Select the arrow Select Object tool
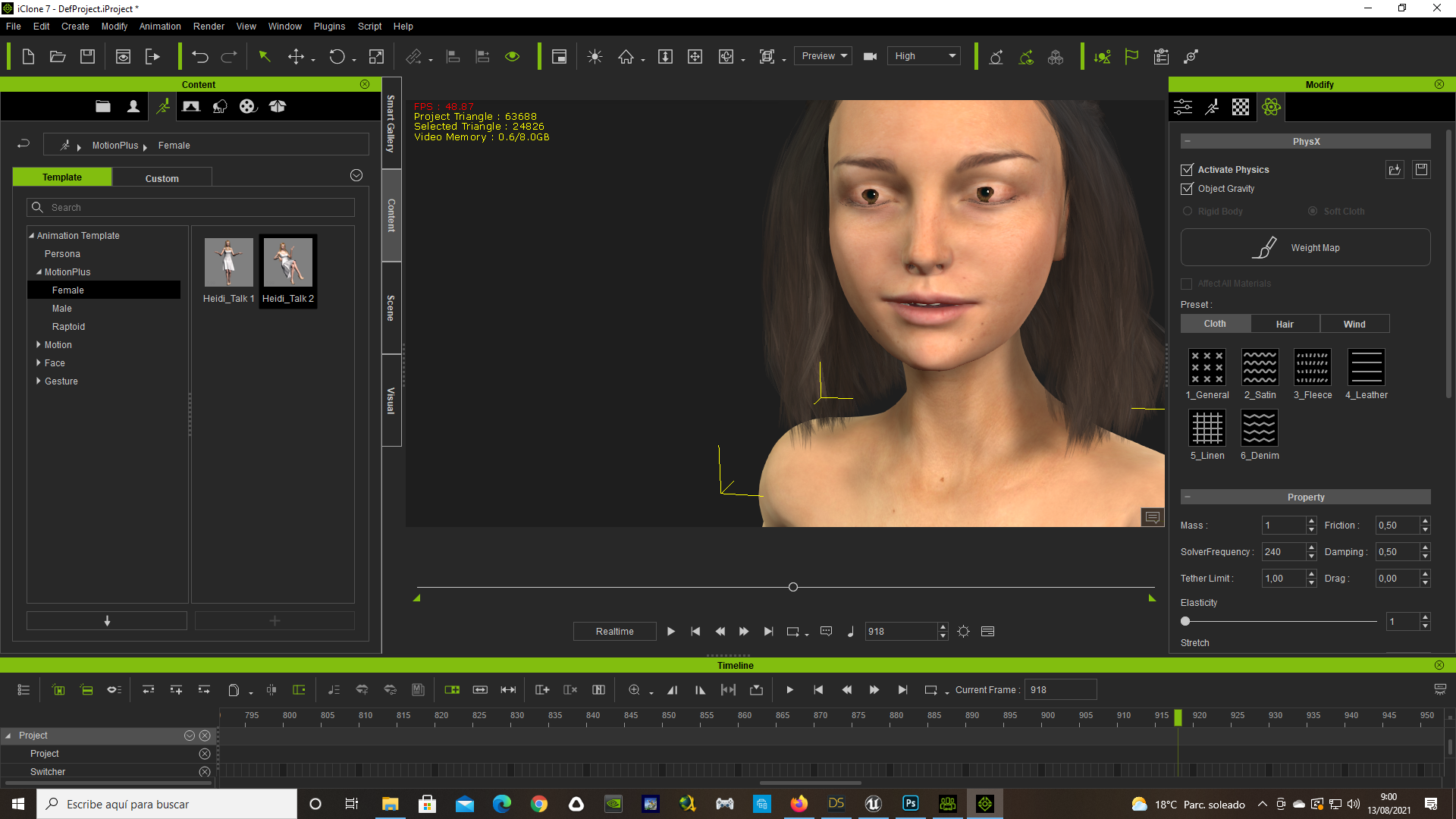 (x=265, y=56)
